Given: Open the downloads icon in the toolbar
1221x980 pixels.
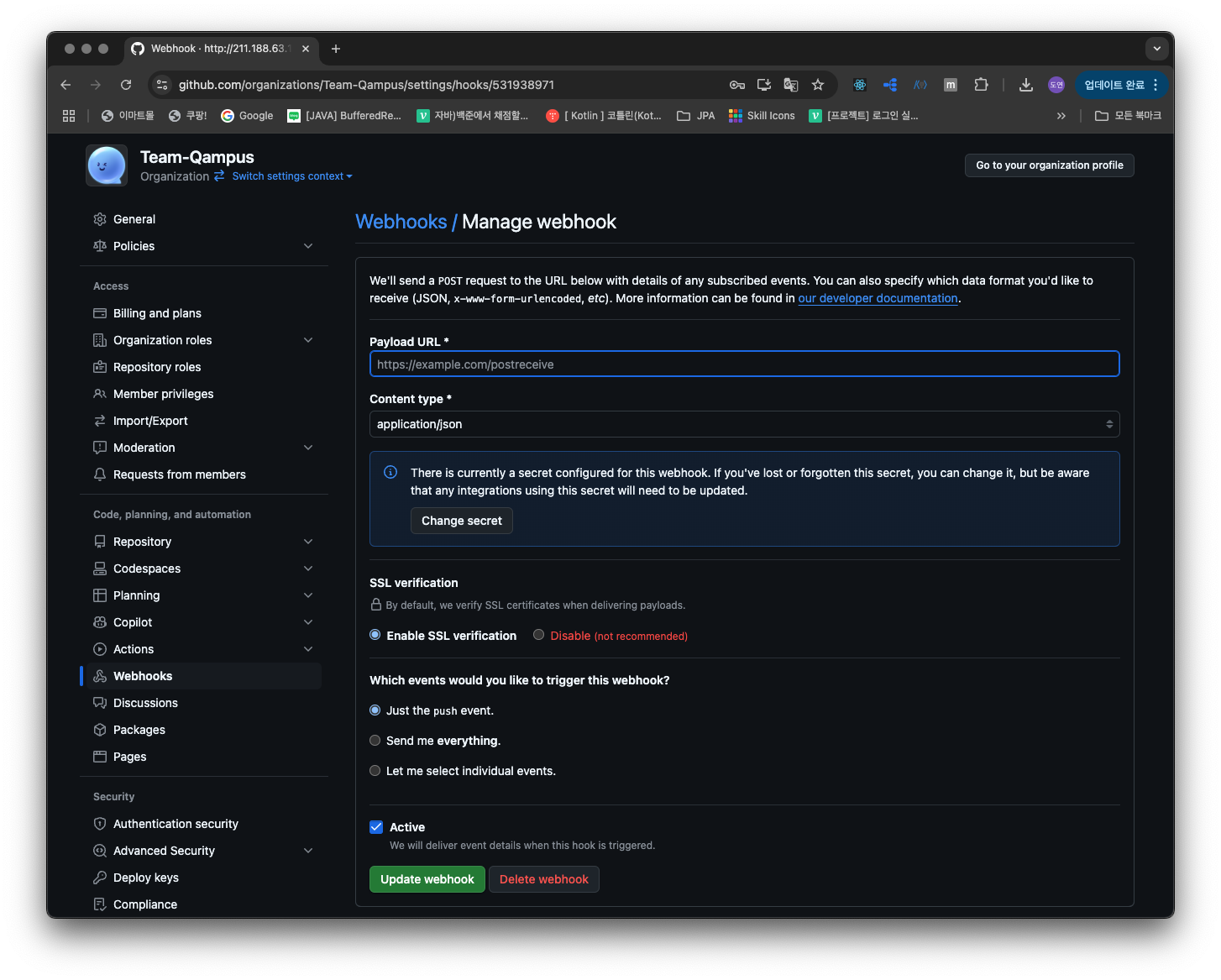Looking at the screenshot, I should click(x=1025, y=85).
